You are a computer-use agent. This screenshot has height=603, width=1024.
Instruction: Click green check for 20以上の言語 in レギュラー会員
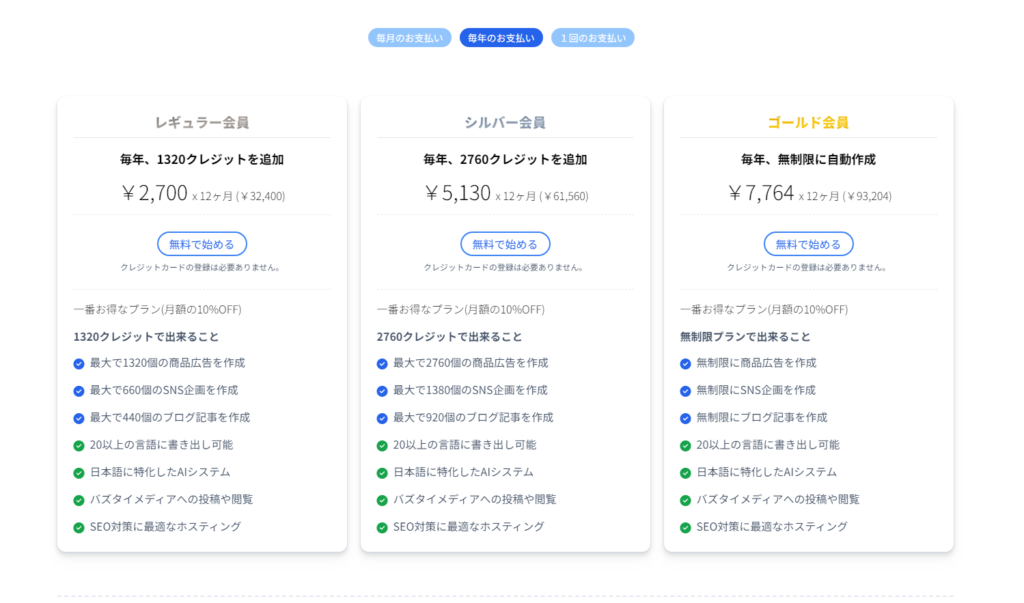pyautogui.click(x=79, y=446)
